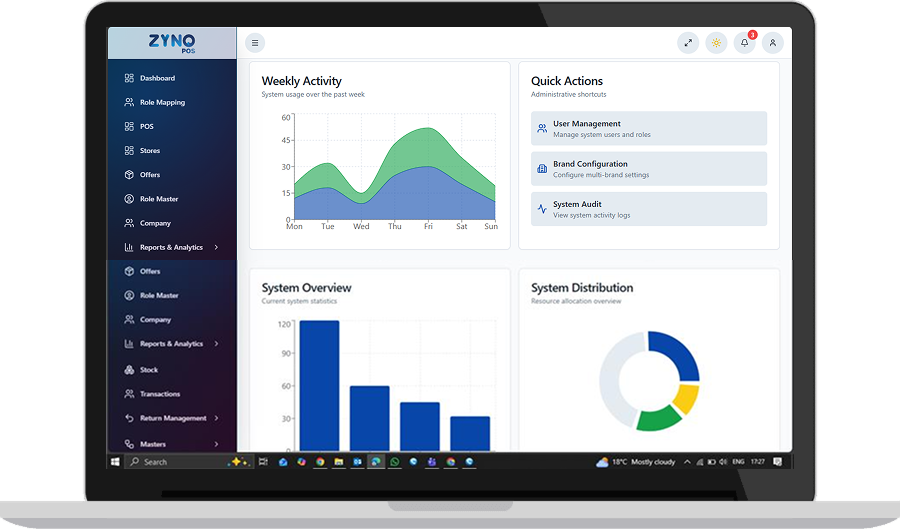Open the Windows notification center icon

click(x=777, y=462)
